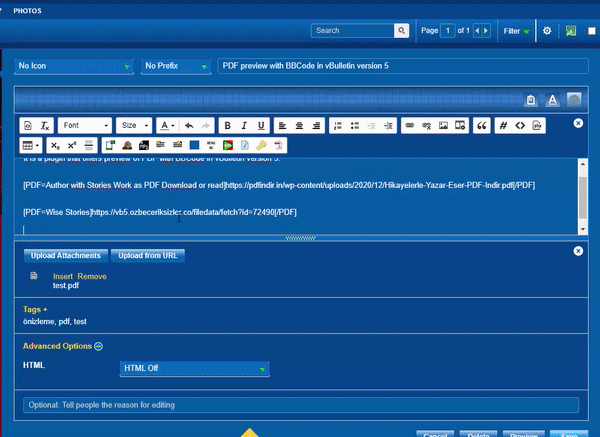Click the PHOTOS tab
Image resolution: width=600 pixels, height=437 pixels.
click(x=28, y=11)
